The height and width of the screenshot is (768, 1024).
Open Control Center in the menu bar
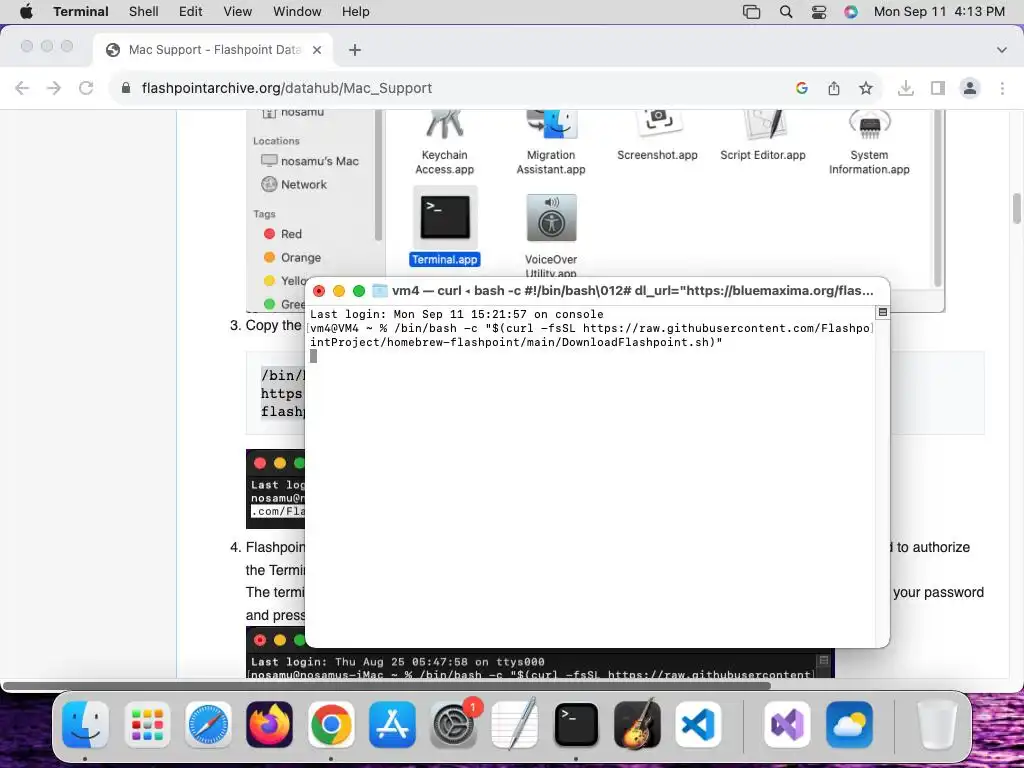coord(819,12)
